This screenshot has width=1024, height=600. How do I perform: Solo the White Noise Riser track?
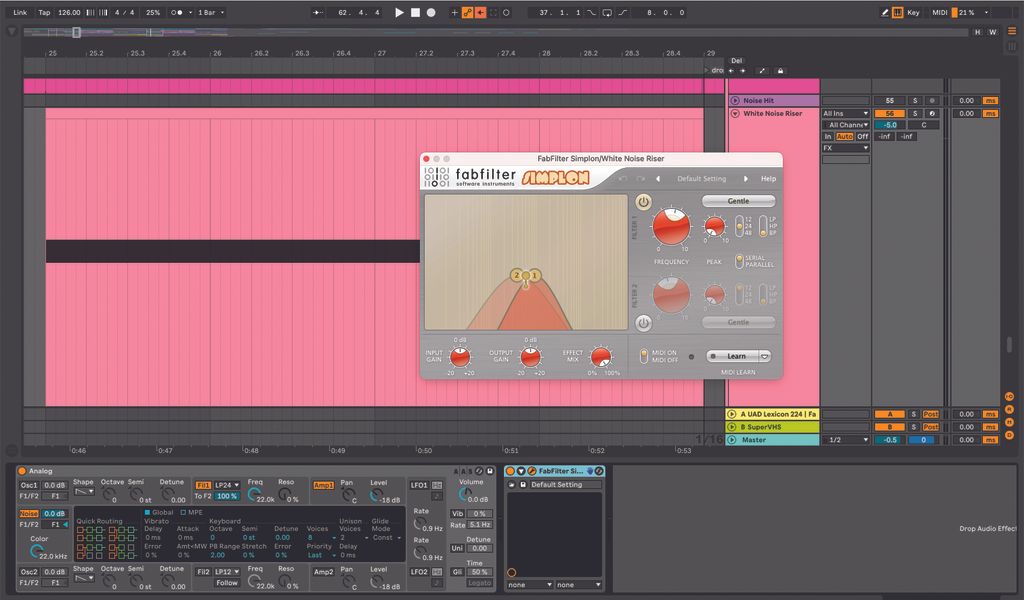(x=915, y=114)
